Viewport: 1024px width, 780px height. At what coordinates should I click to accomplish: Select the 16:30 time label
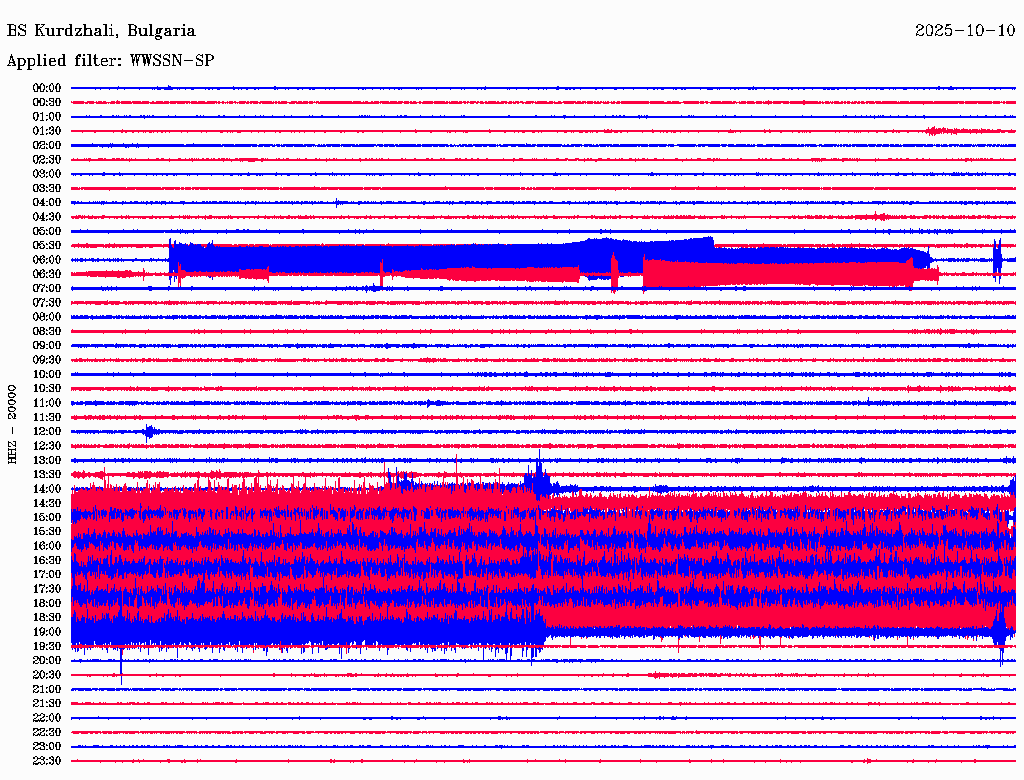click(x=47, y=561)
